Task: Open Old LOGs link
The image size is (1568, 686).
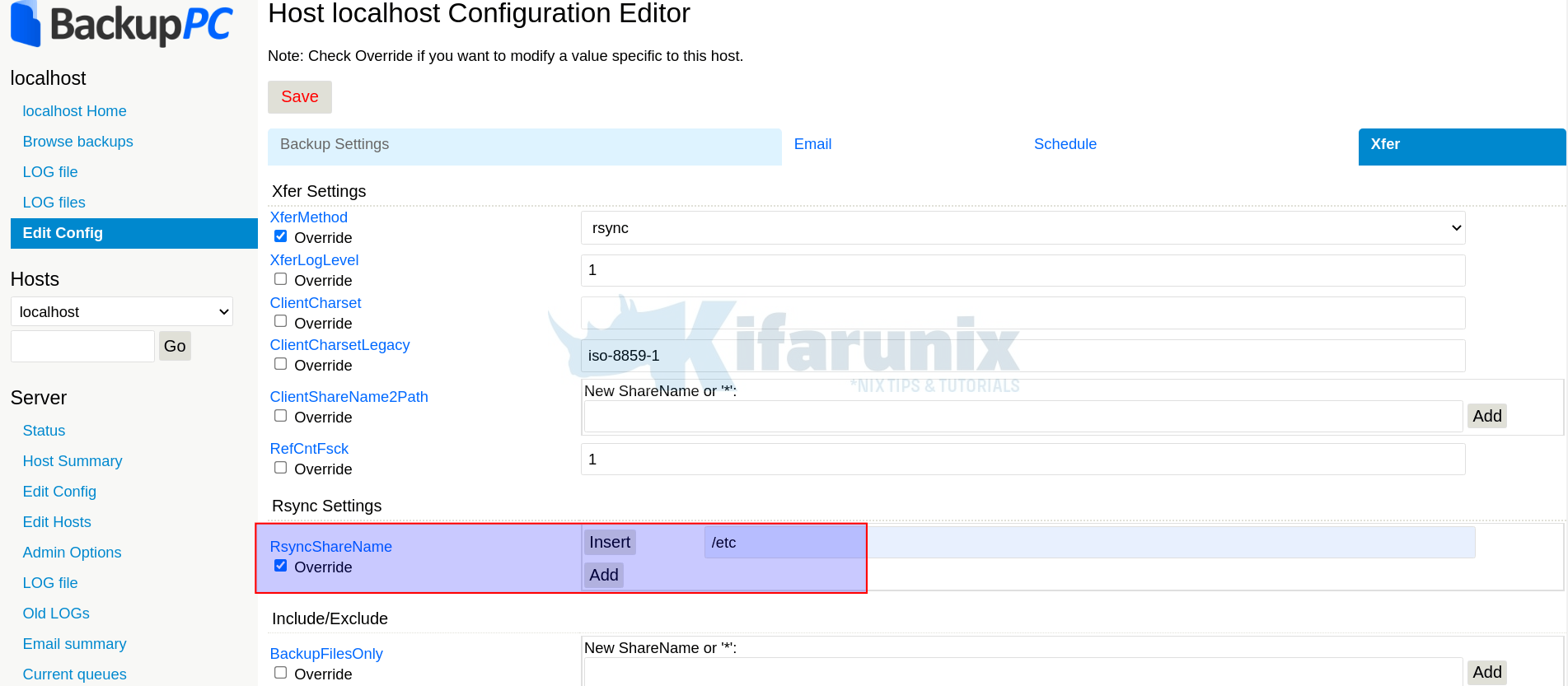Action: [x=56, y=614]
